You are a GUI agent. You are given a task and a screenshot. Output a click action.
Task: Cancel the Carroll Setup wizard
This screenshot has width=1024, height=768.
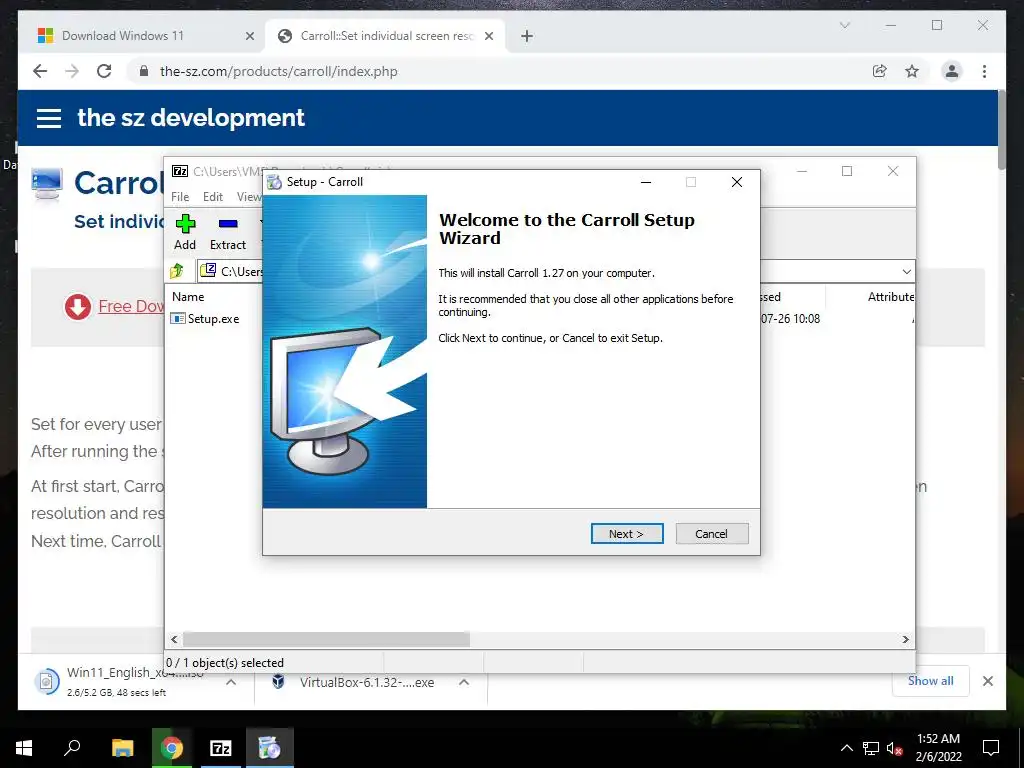(711, 534)
